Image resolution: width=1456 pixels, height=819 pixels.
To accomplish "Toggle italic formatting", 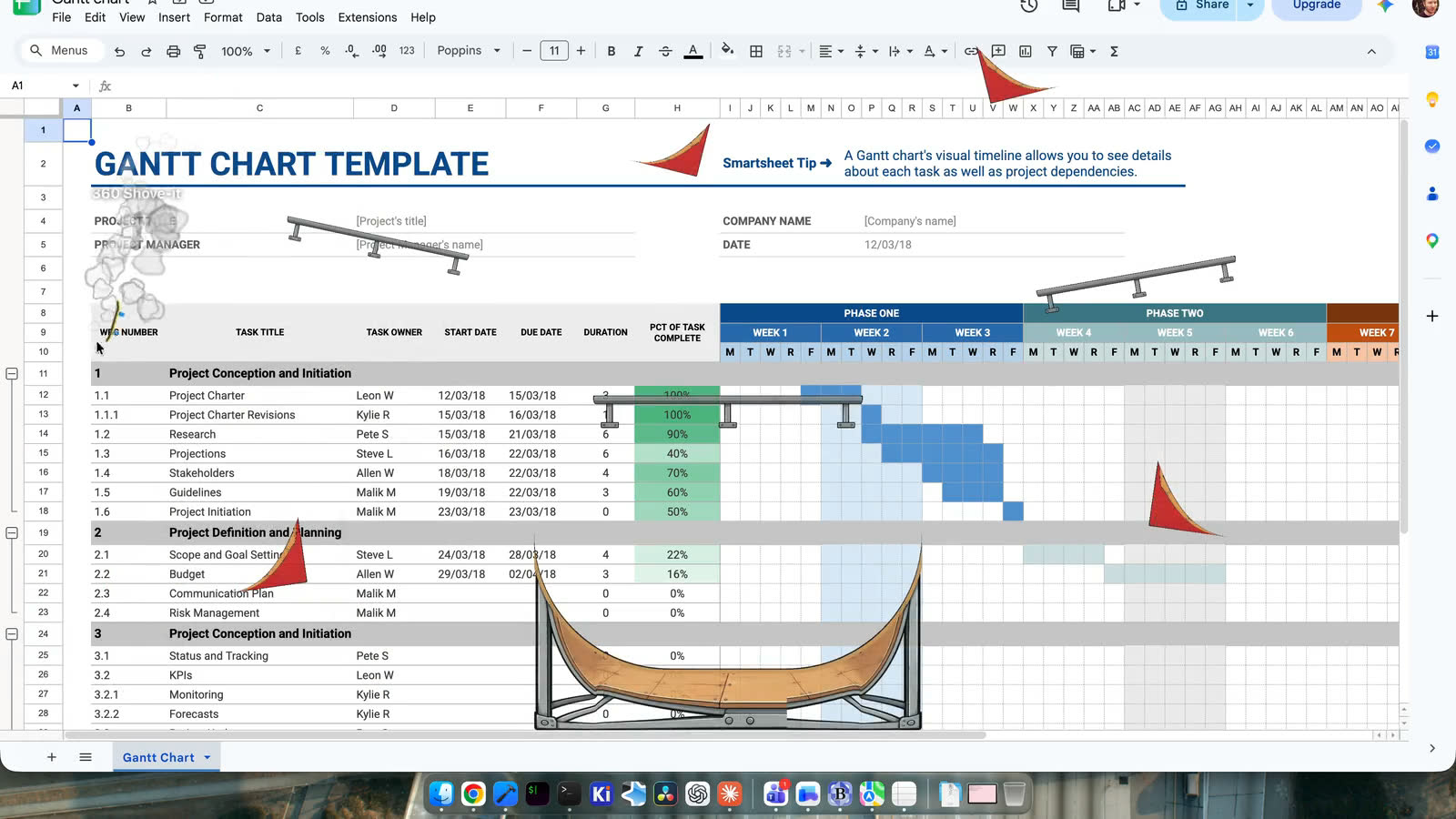I will click(638, 51).
